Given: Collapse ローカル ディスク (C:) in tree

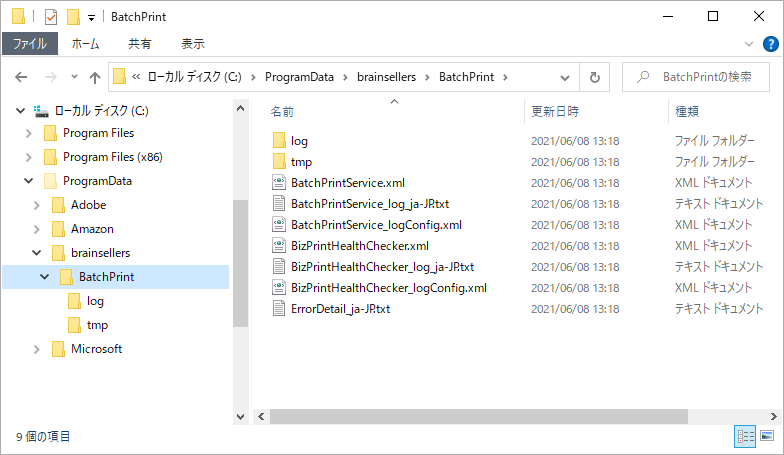Looking at the screenshot, I should point(20,110).
